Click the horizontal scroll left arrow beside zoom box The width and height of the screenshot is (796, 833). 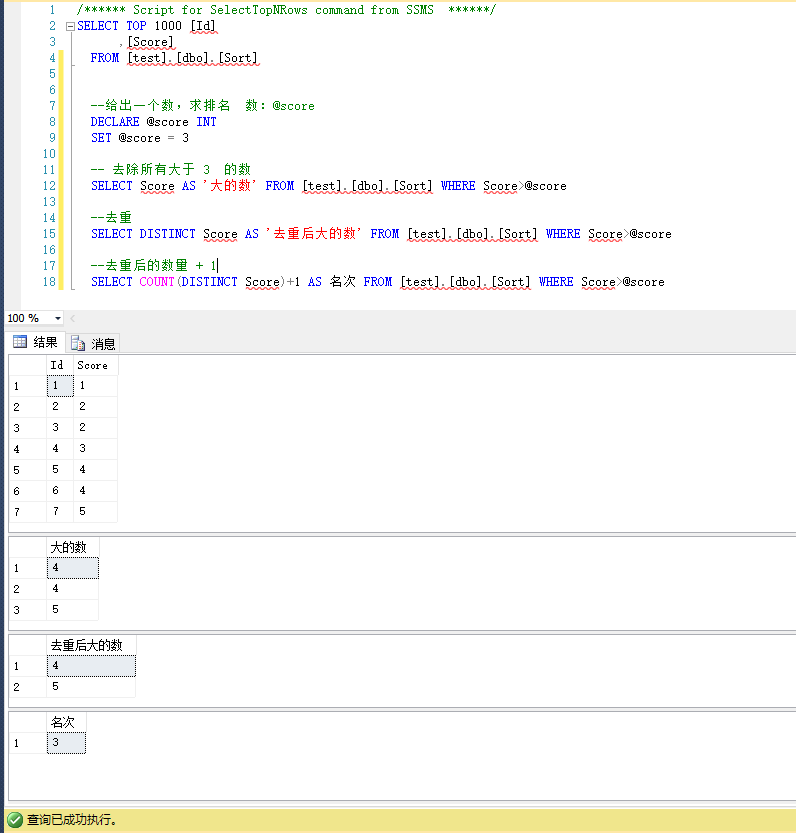73,318
